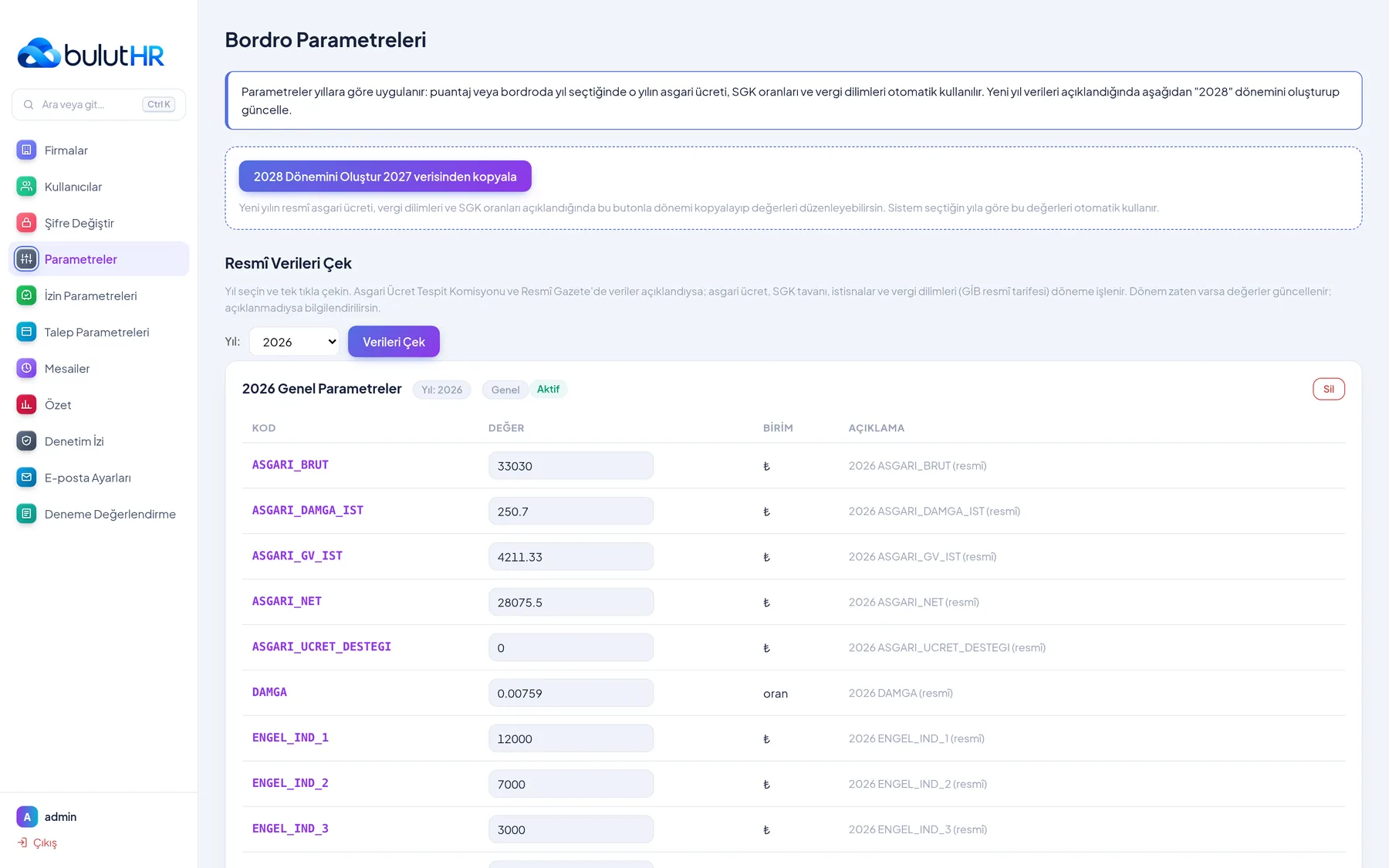Edit the DAMGA rate value field
The height and width of the screenshot is (868, 1389).
point(571,693)
